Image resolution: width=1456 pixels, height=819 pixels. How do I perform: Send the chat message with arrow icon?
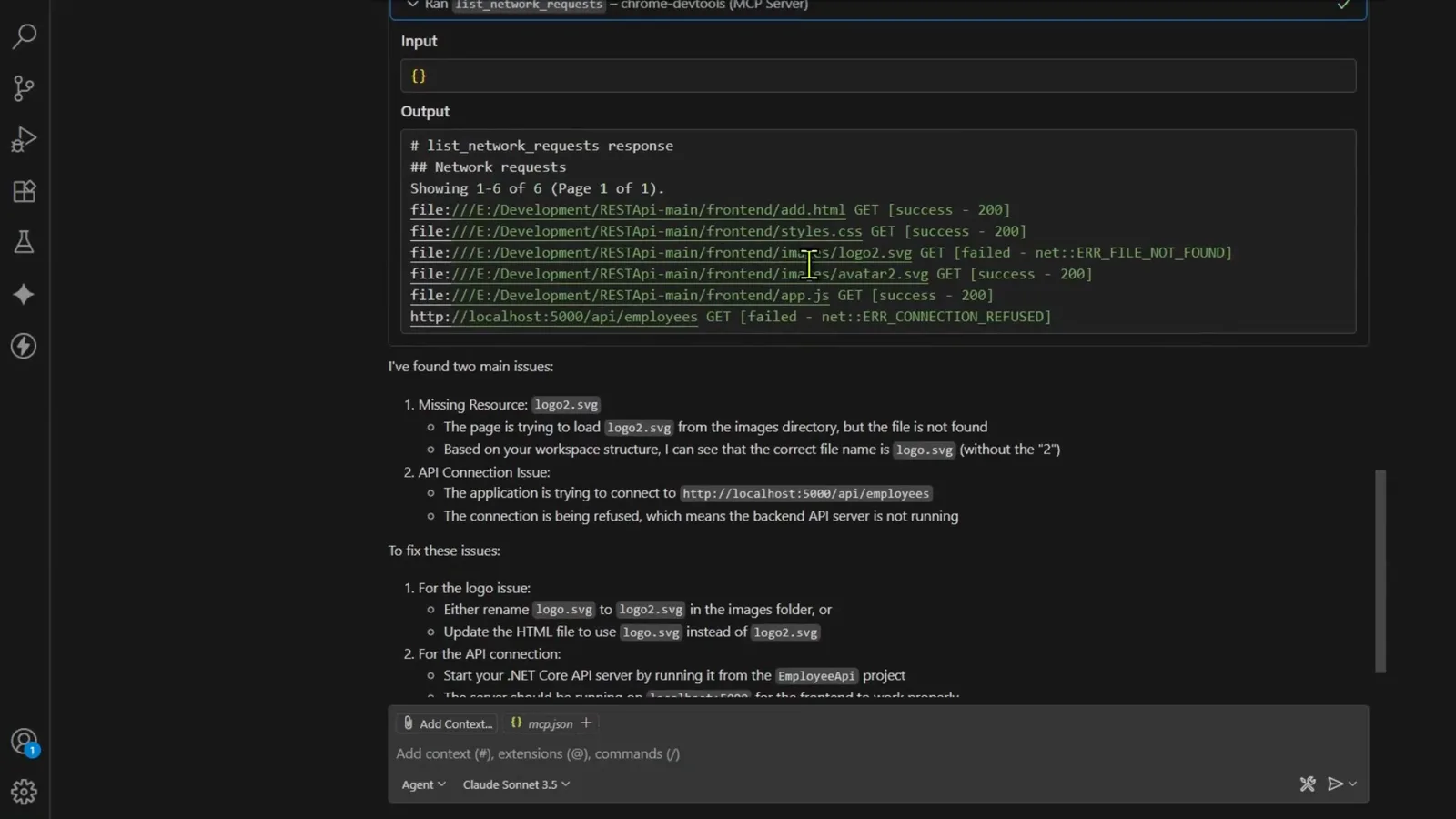[x=1335, y=784]
